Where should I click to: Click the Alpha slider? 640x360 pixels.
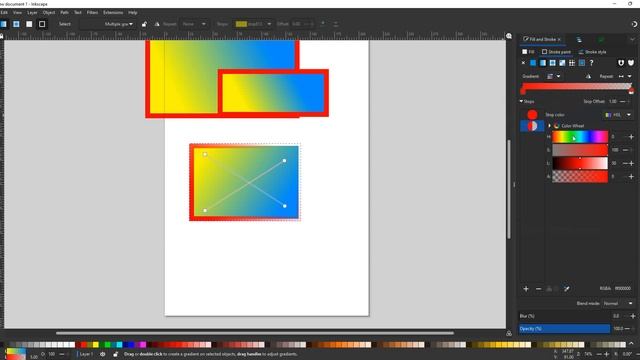pyautogui.click(x=580, y=176)
